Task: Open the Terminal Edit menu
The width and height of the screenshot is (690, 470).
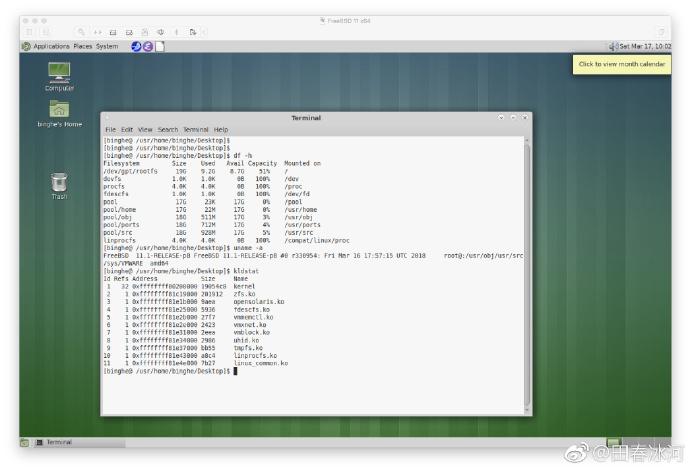Action: pyautogui.click(x=127, y=129)
